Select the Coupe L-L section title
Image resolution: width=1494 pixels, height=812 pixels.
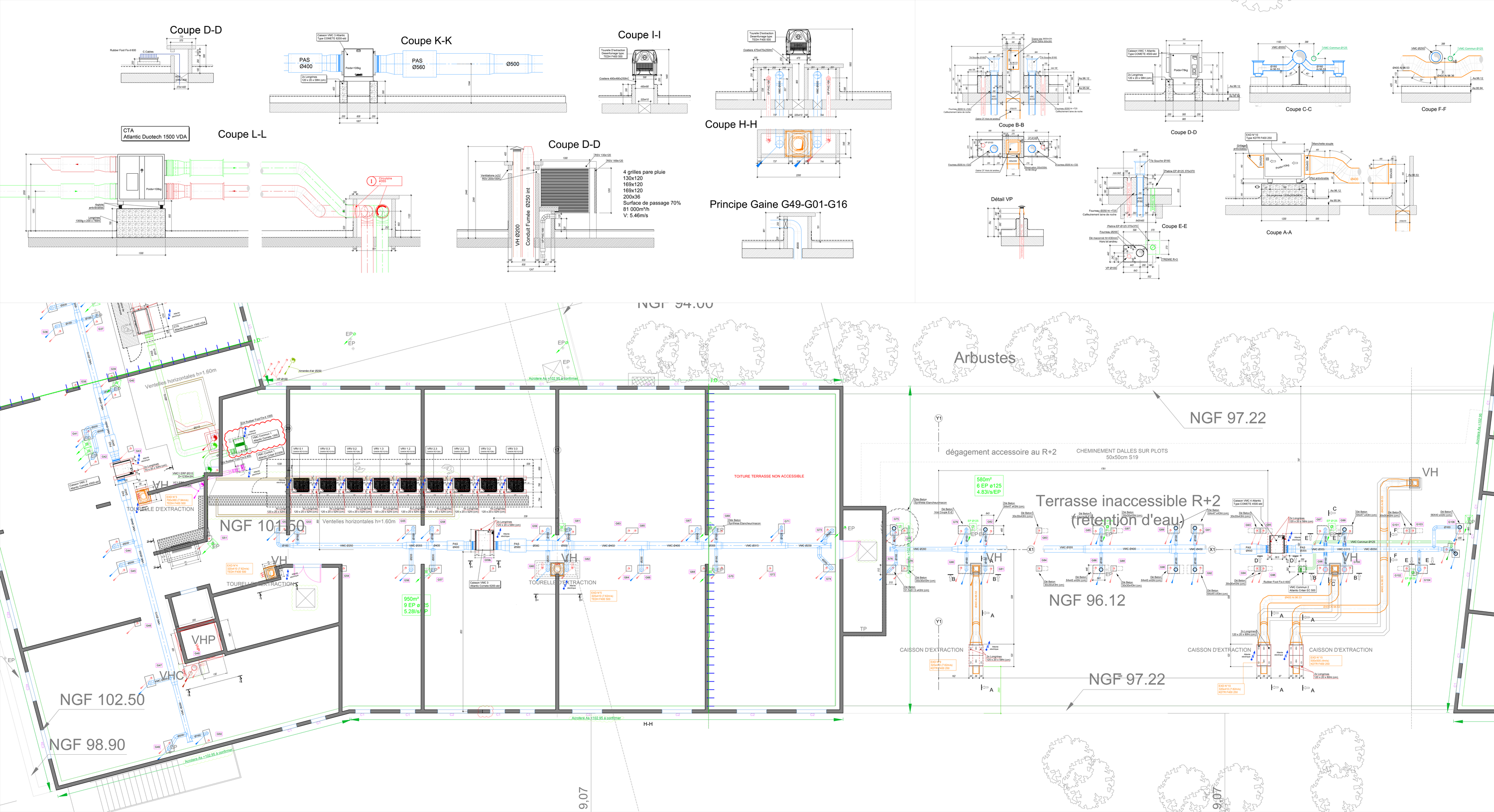tap(242, 134)
